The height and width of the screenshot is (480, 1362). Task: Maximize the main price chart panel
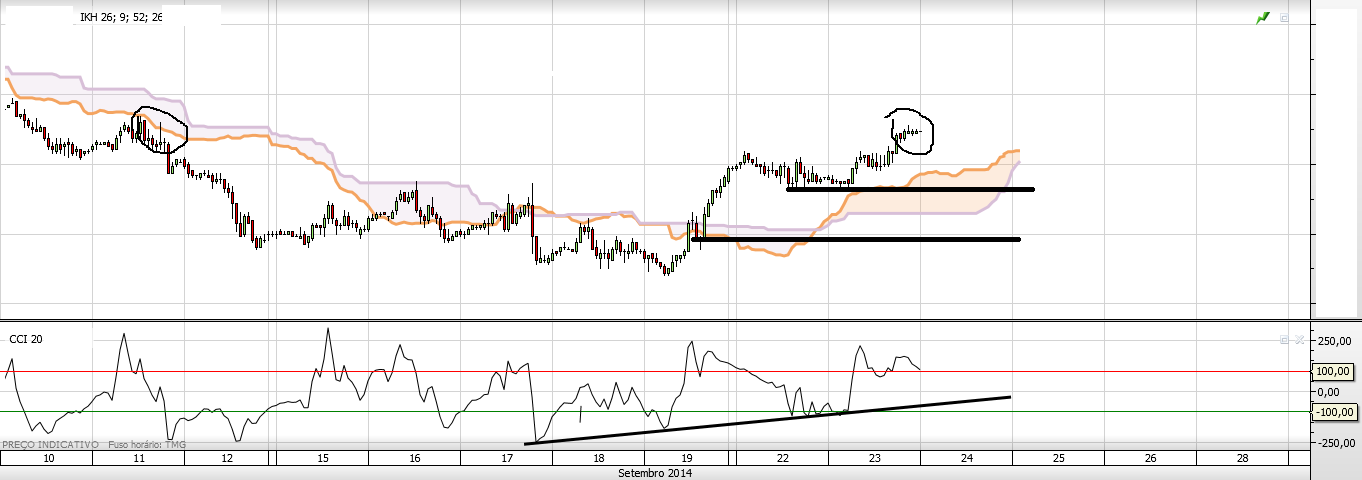click(x=1285, y=18)
